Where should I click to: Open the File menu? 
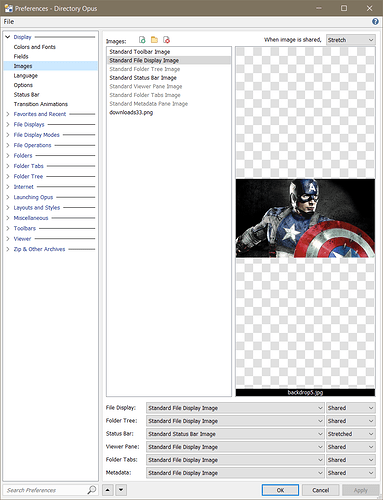coord(9,22)
